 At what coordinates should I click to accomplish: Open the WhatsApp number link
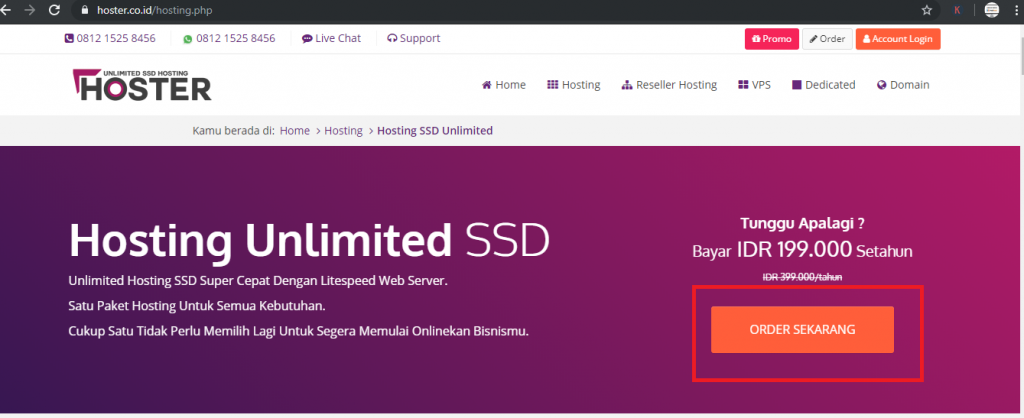[x=229, y=39]
